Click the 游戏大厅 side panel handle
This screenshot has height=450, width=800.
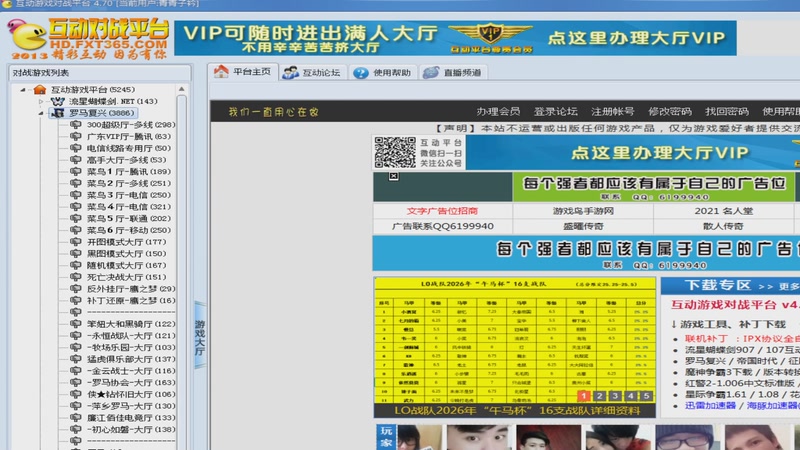pos(200,335)
